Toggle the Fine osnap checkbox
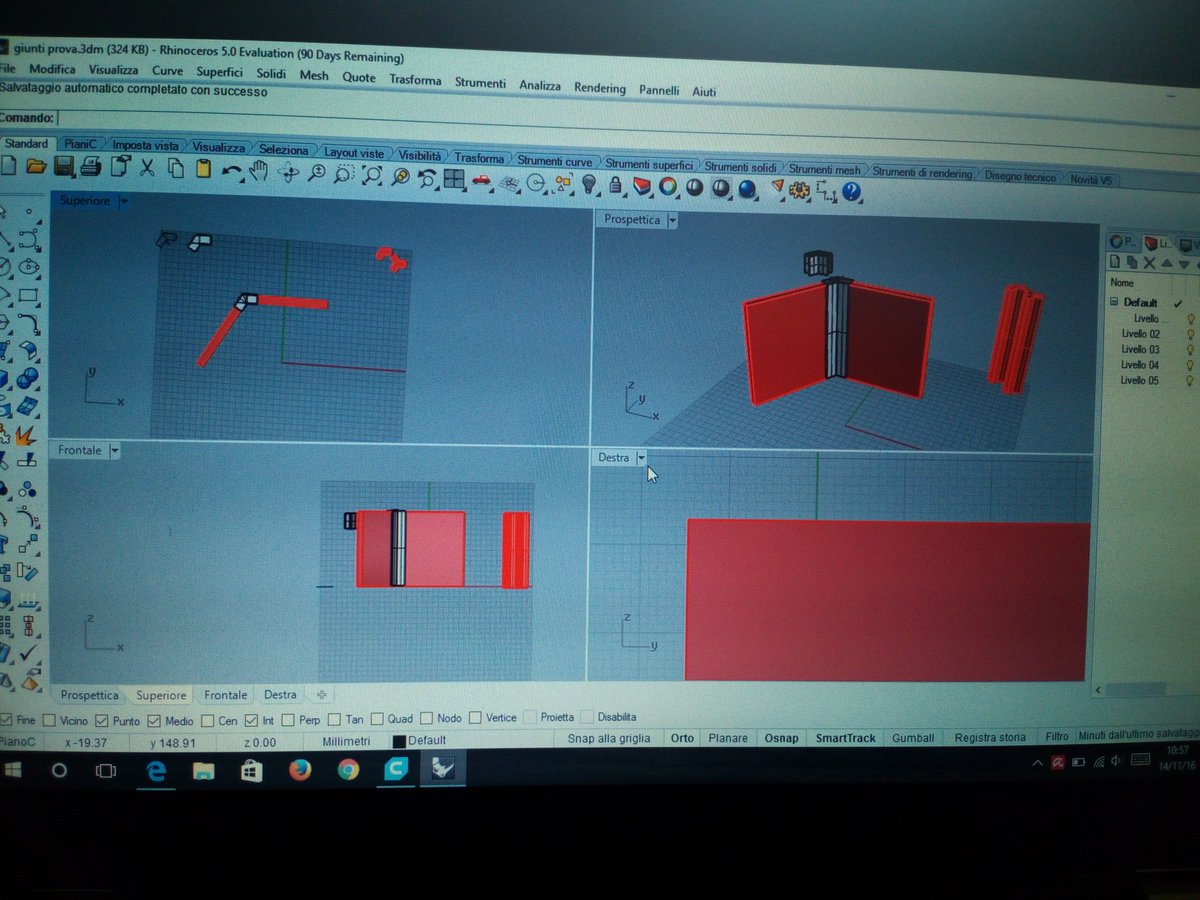Image resolution: width=1200 pixels, height=900 pixels. [7, 720]
